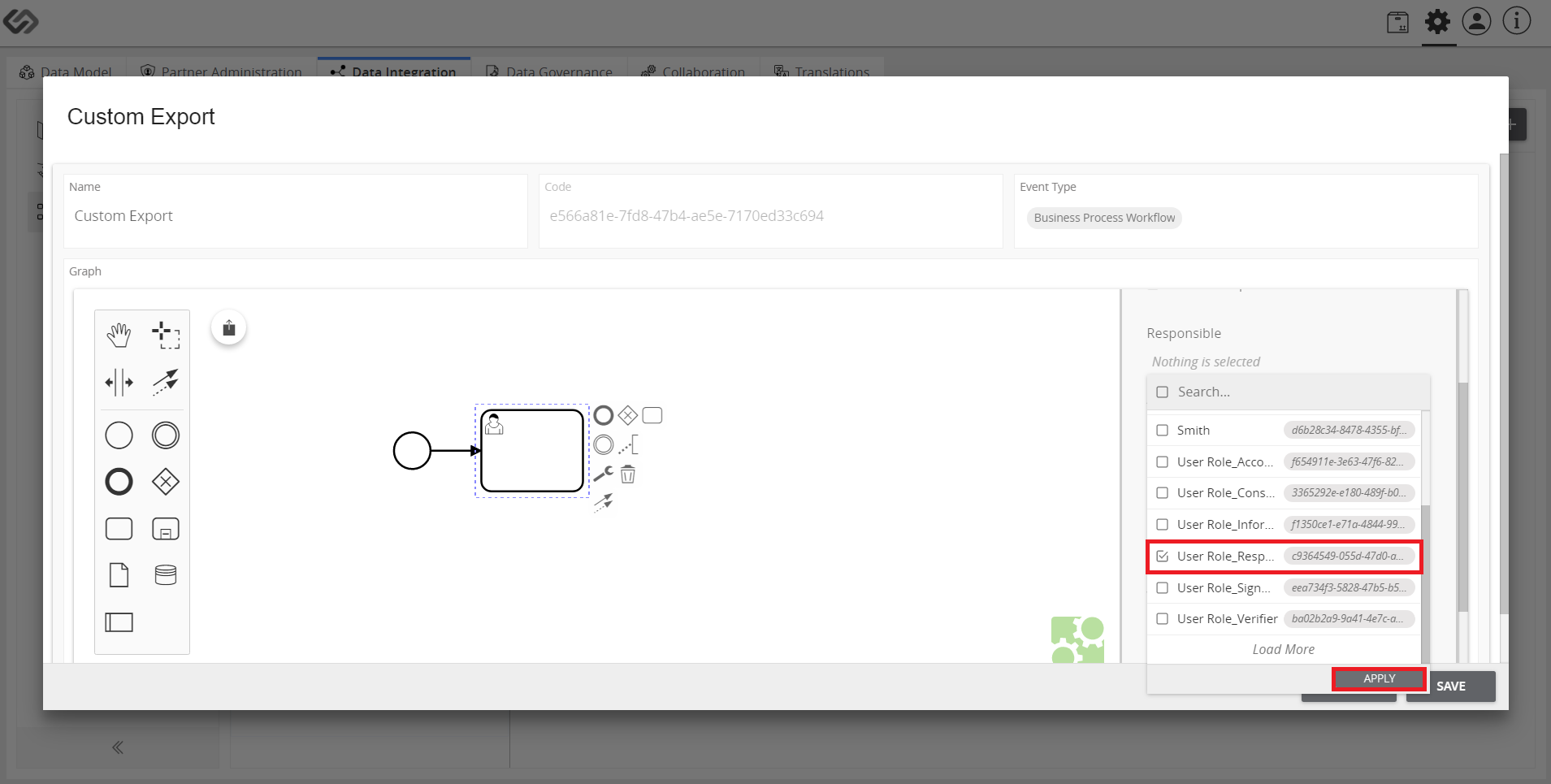Open the wrench change-type option
The image size is (1551, 784).
pos(603,474)
